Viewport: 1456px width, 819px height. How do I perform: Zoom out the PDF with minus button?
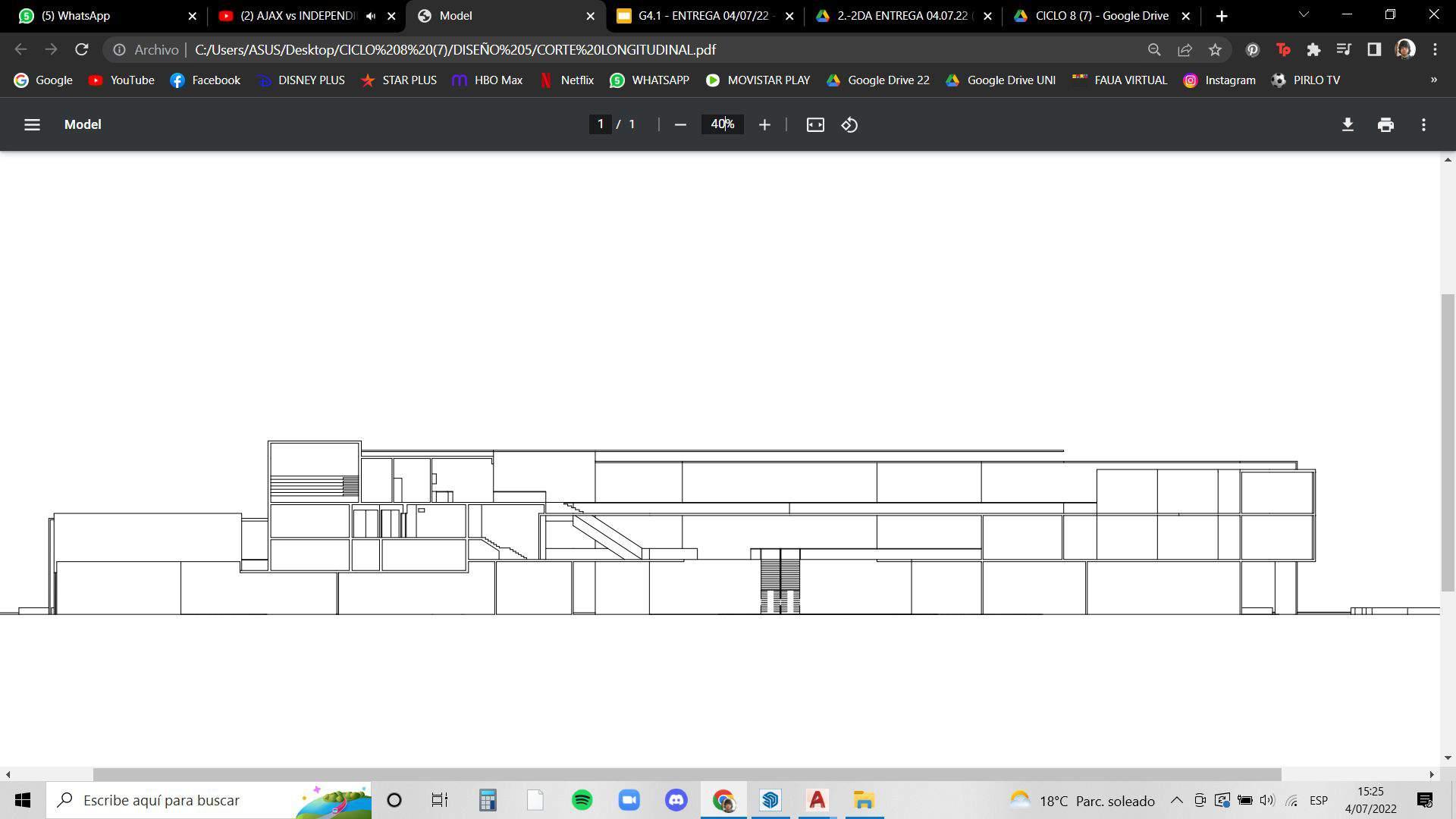pyautogui.click(x=680, y=124)
